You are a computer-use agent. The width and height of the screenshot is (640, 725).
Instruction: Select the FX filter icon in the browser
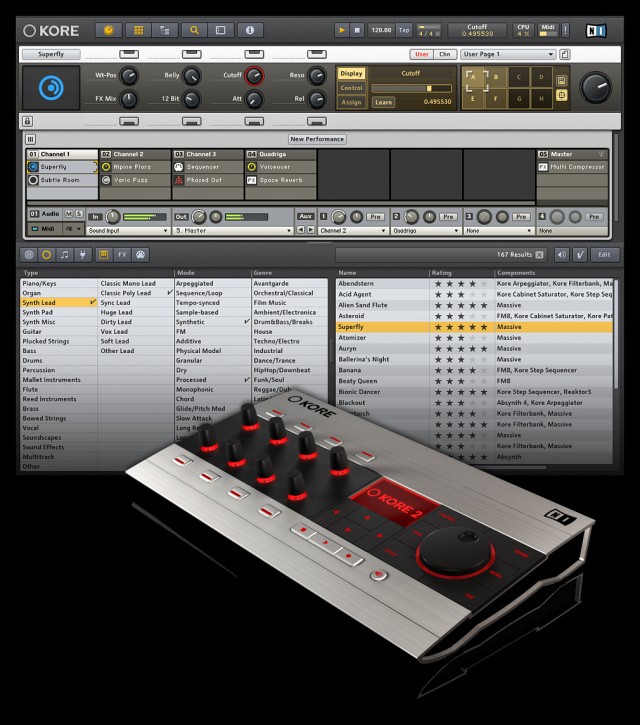[x=121, y=255]
